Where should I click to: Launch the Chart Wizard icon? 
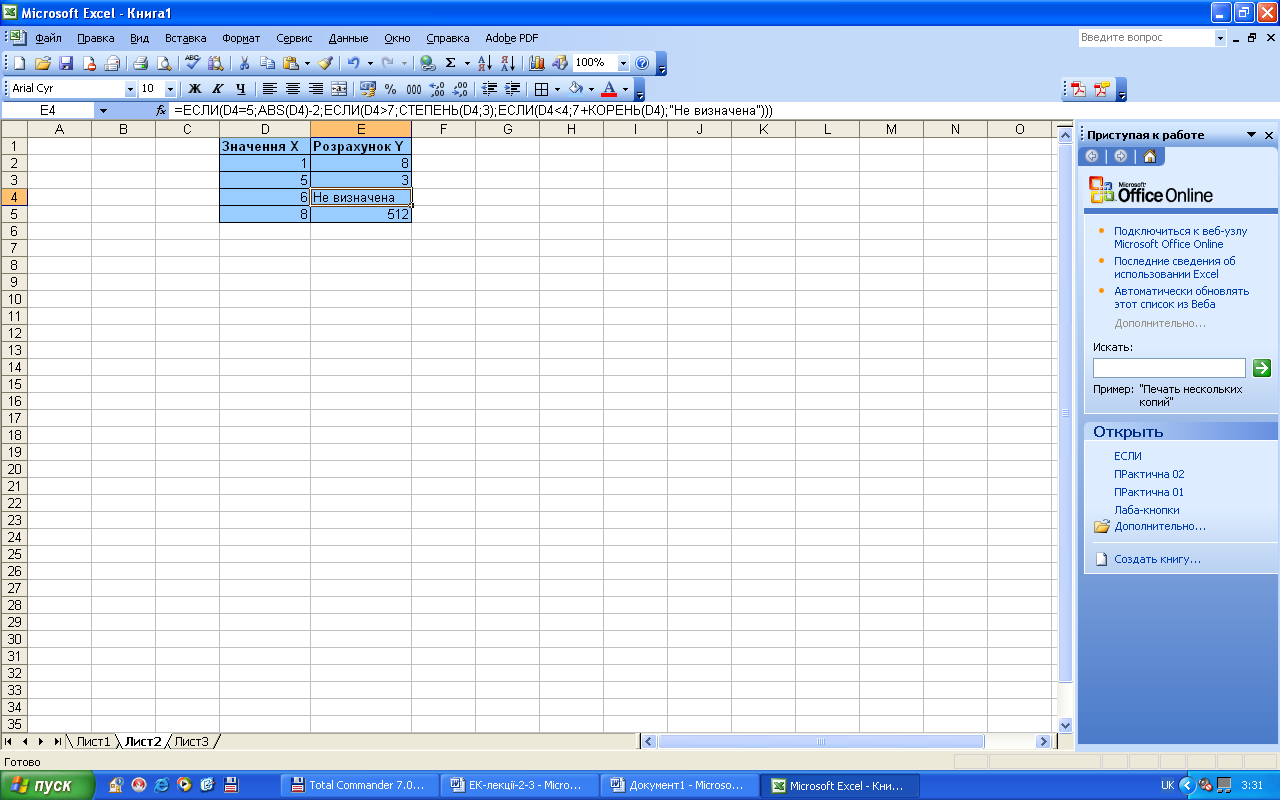(x=537, y=63)
